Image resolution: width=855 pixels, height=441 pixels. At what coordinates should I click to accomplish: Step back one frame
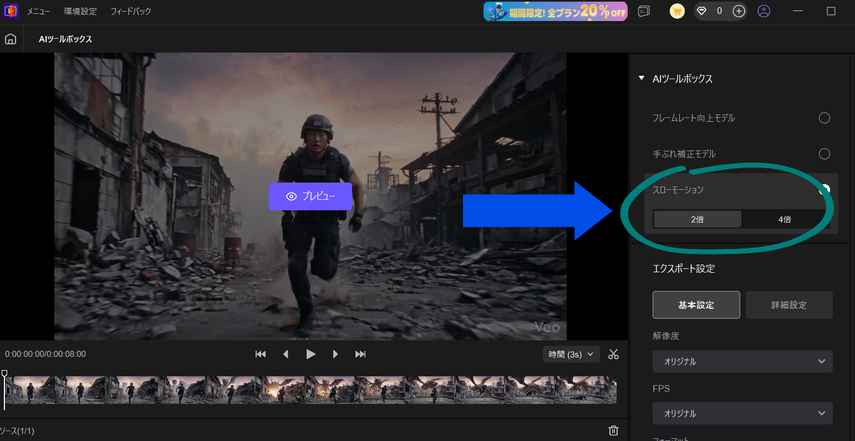pos(285,354)
